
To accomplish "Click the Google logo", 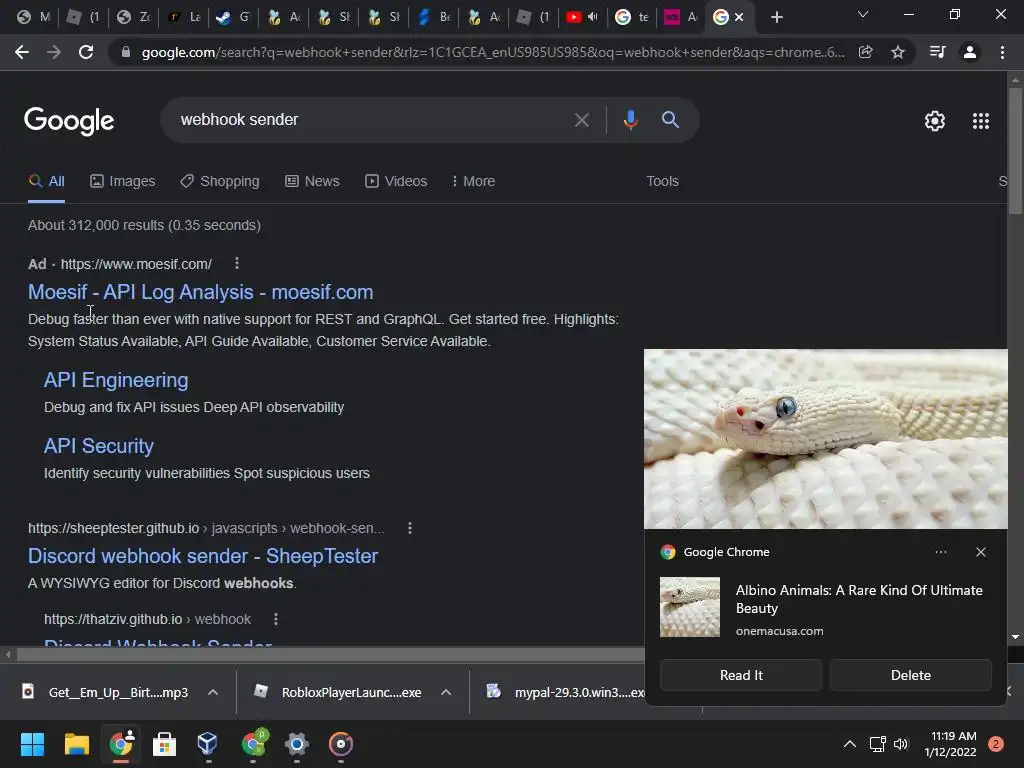I will 69,121.
